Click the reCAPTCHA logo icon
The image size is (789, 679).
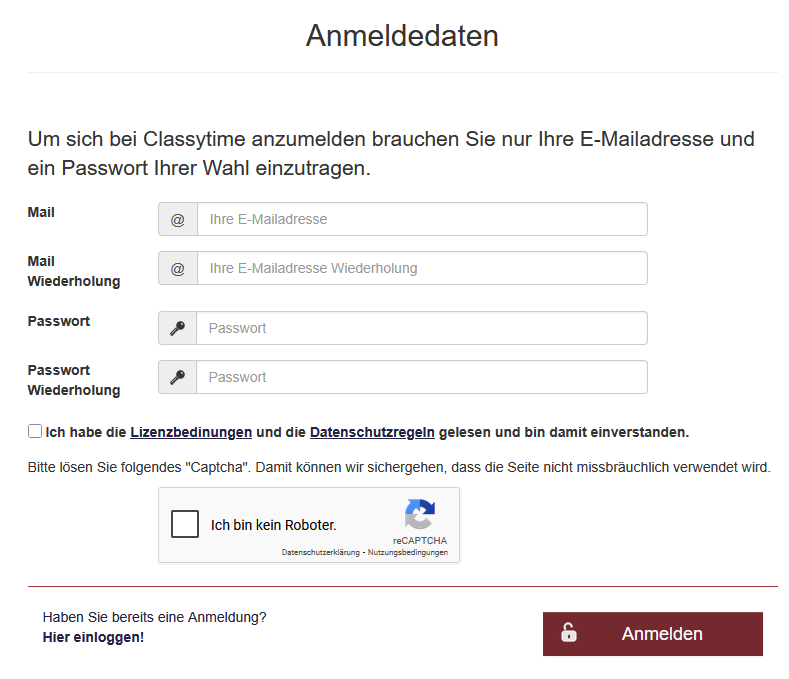click(x=419, y=515)
